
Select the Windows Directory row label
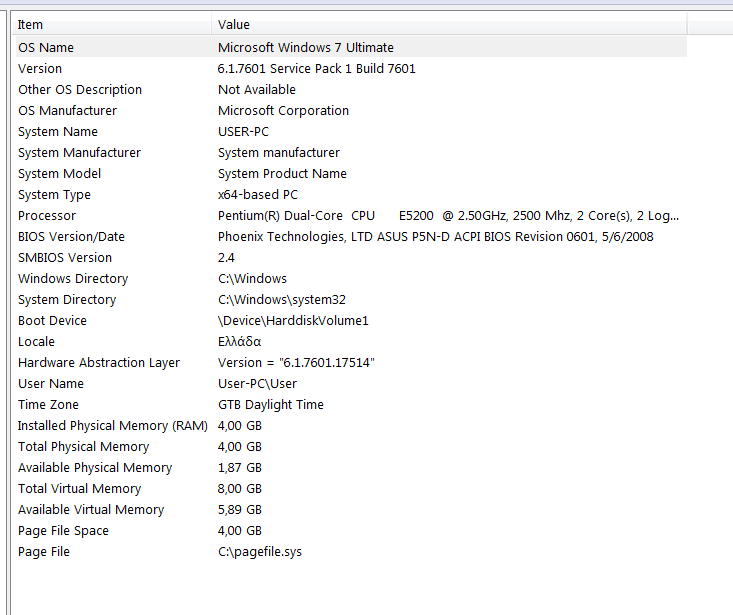[73, 279]
